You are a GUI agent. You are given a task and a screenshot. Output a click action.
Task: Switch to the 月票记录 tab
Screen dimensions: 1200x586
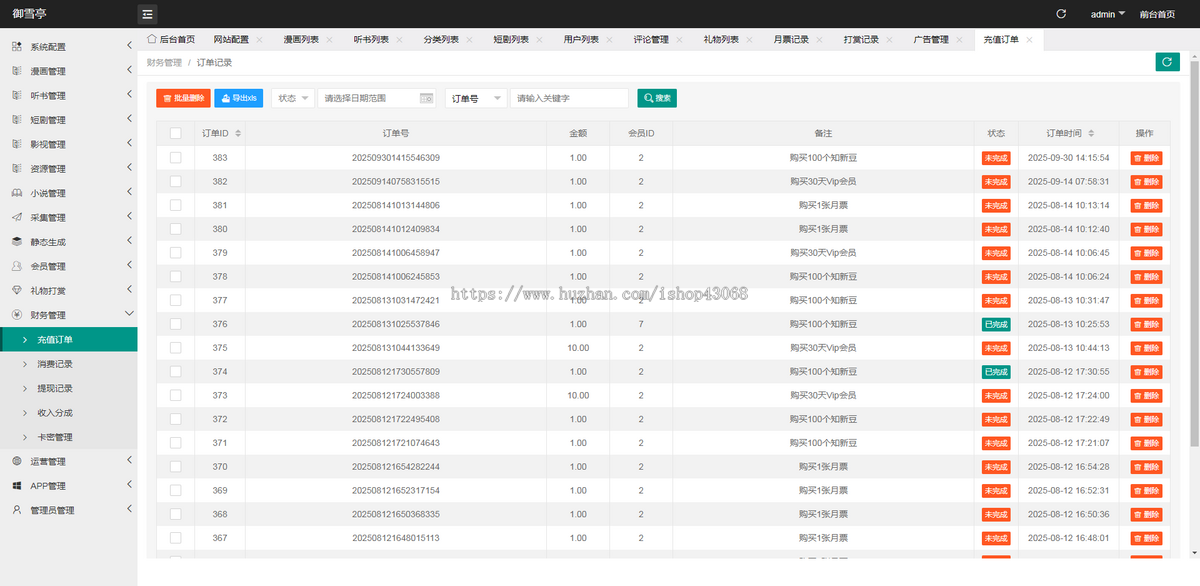[791, 40]
